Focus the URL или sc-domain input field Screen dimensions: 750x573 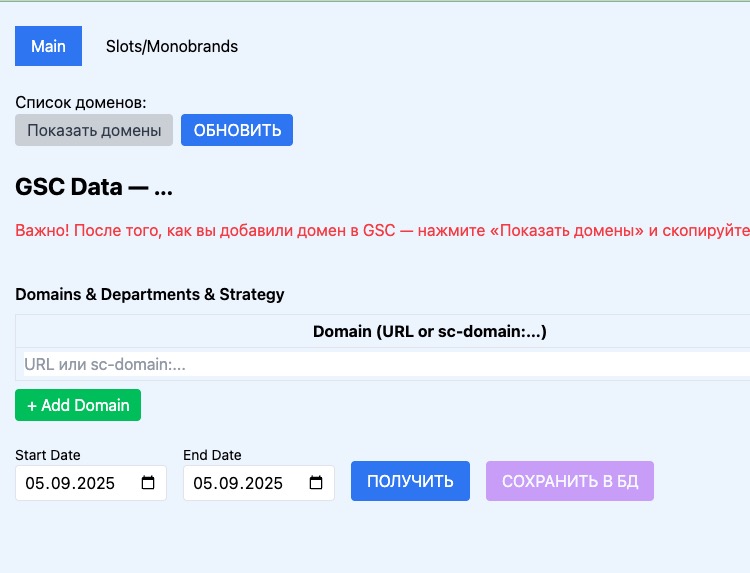(380, 365)
